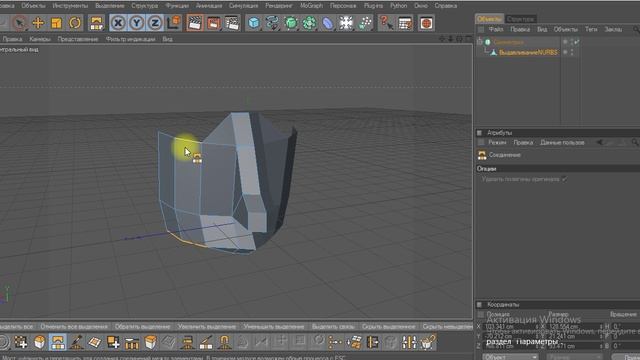Click 'Обратить выделение' button
The width and height of the screenshot is (640, 360).
pos(142,327)
